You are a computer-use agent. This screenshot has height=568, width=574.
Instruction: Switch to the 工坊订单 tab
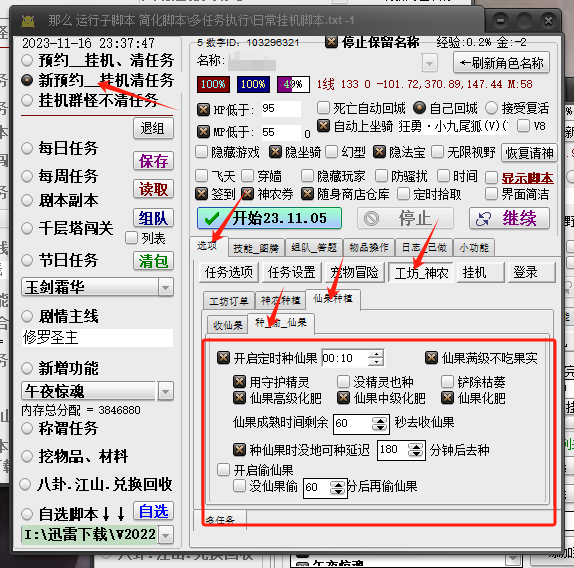coord(229,301)
